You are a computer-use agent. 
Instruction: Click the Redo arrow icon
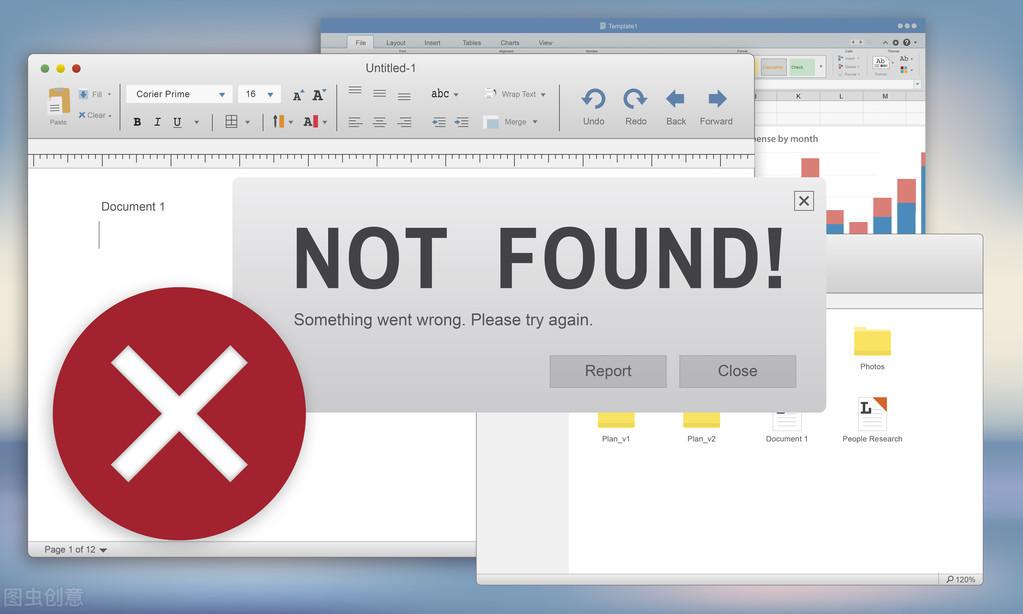[x=635, y=99]
